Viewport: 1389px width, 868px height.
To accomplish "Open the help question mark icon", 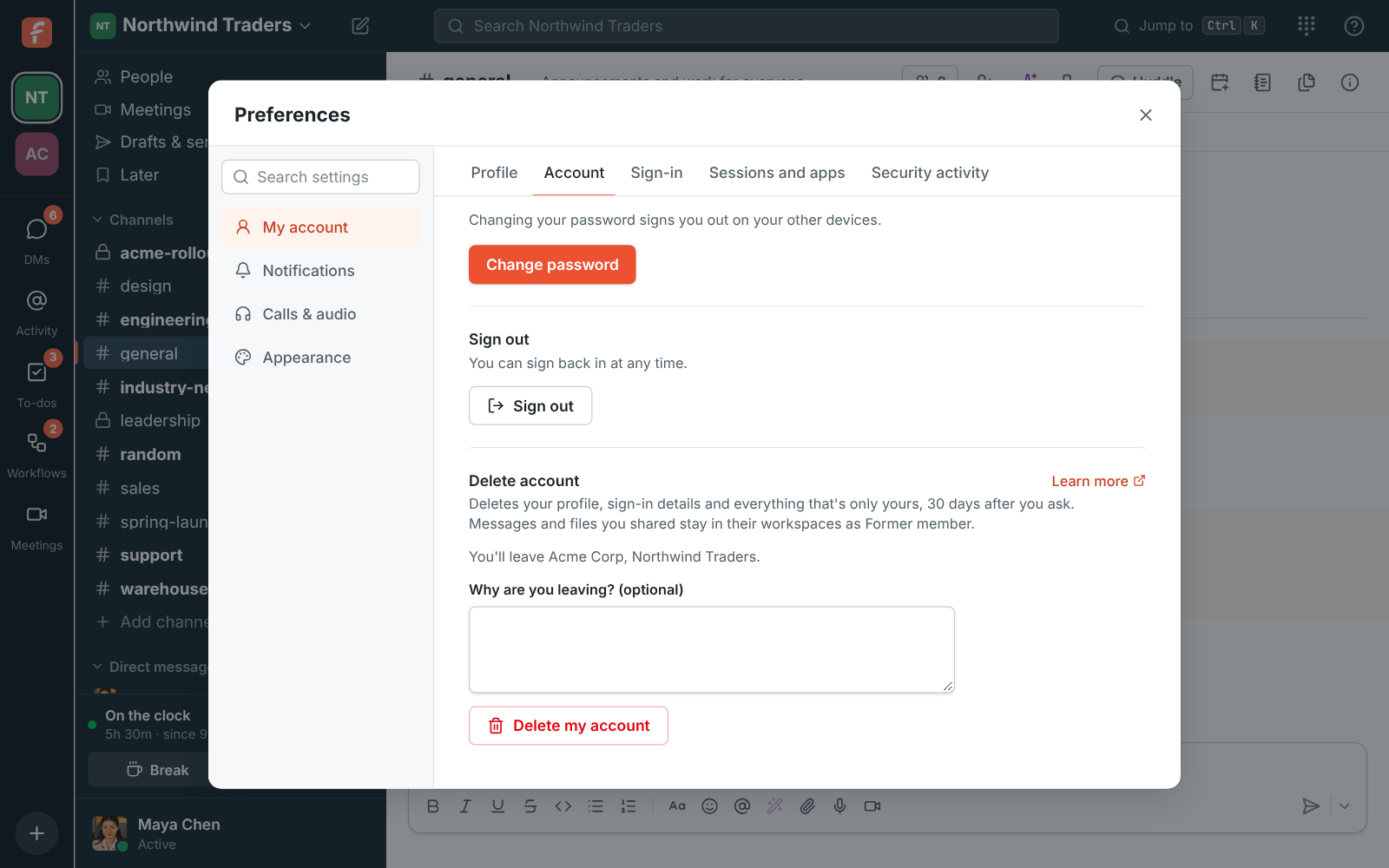I will coord(1353,26).
